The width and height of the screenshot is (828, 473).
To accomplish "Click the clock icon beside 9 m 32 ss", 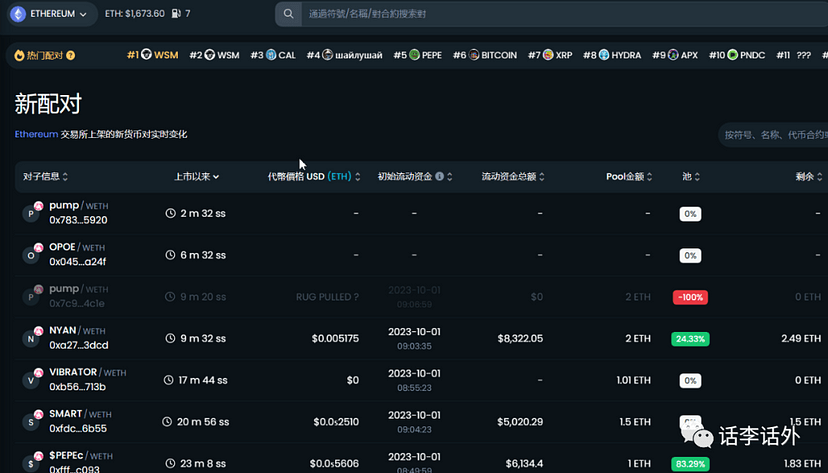I will (x=170, y=338).
